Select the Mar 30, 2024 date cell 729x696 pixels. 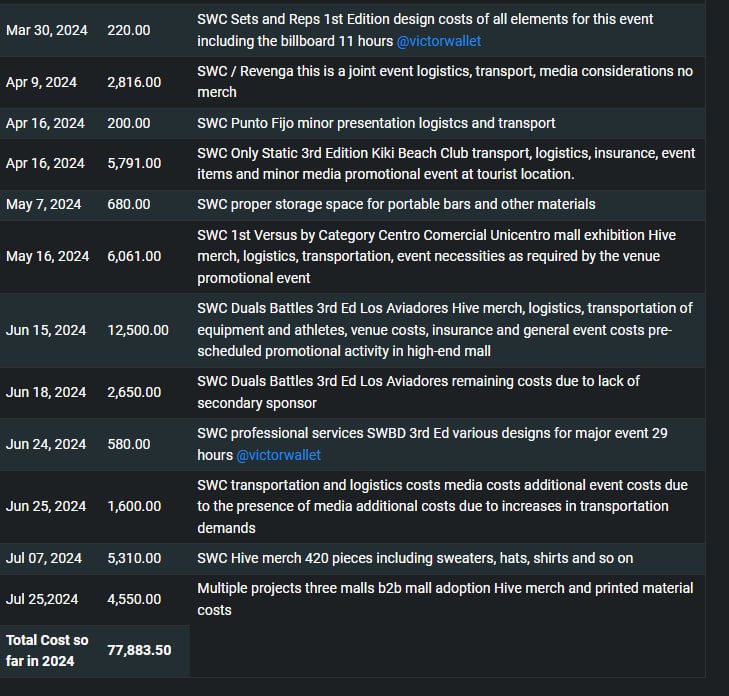[x=46, y=30]
